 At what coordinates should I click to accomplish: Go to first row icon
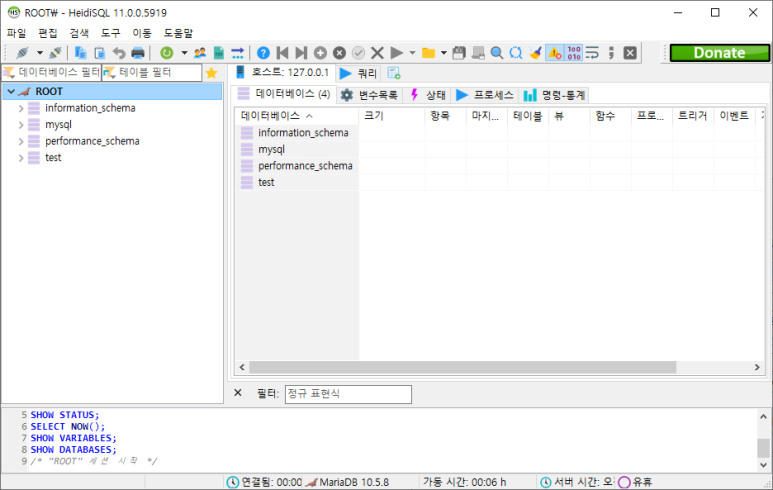[x=282, y=53]
